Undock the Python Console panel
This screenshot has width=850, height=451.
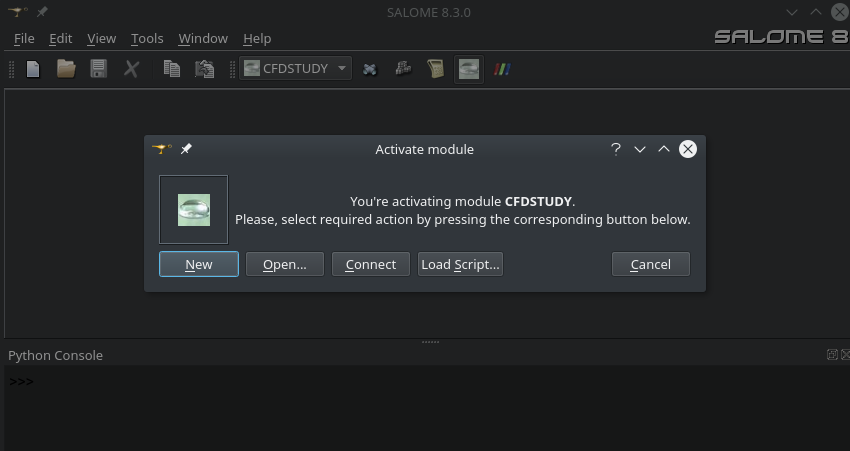[832, 354]
